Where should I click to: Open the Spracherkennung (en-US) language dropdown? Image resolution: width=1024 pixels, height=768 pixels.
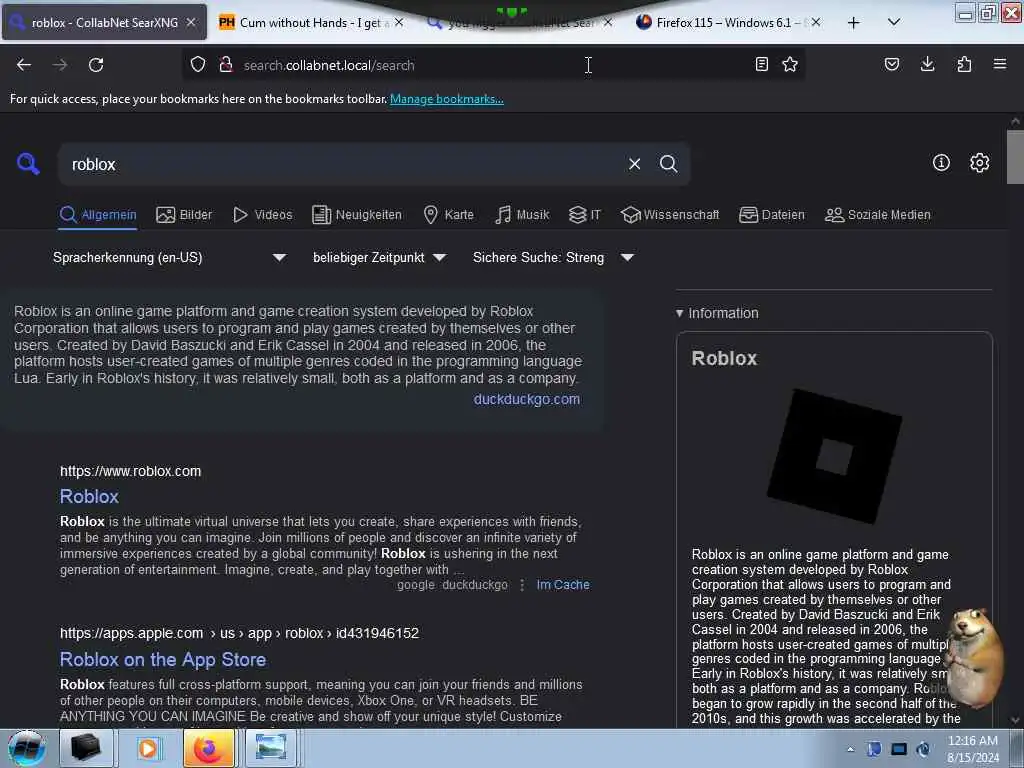click(170, 257)
